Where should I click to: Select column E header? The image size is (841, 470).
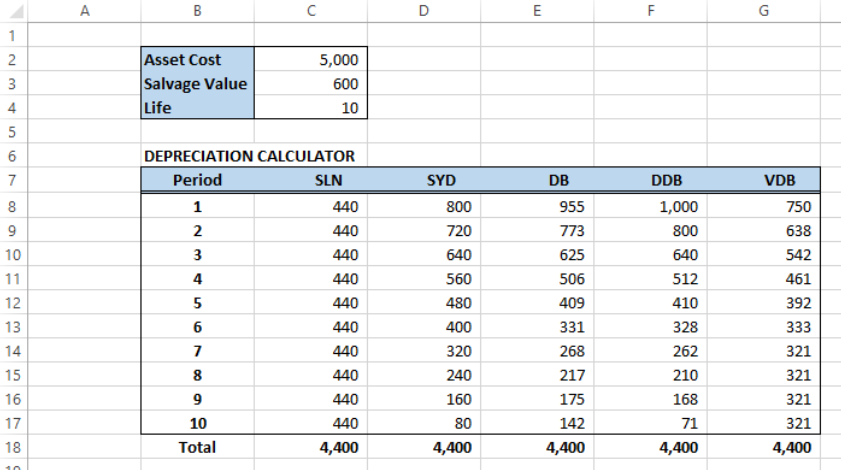537,11
